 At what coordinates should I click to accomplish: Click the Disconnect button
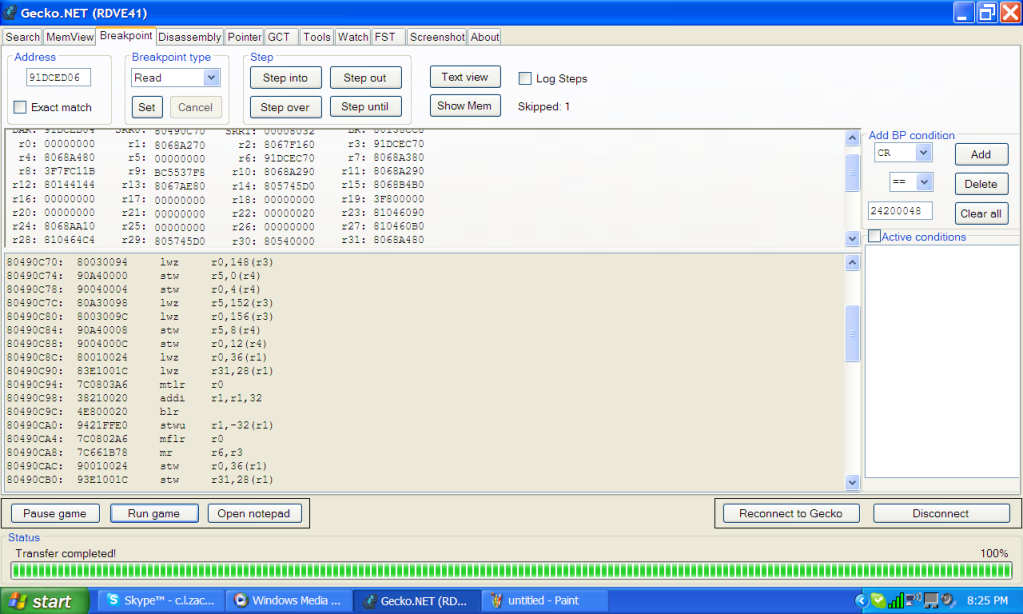(x=941, y=514)
